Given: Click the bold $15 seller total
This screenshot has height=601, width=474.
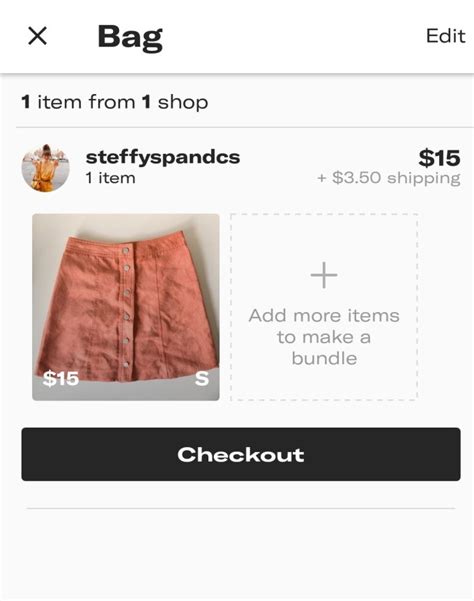Looking at the screenshot, I should click(439, 158).
